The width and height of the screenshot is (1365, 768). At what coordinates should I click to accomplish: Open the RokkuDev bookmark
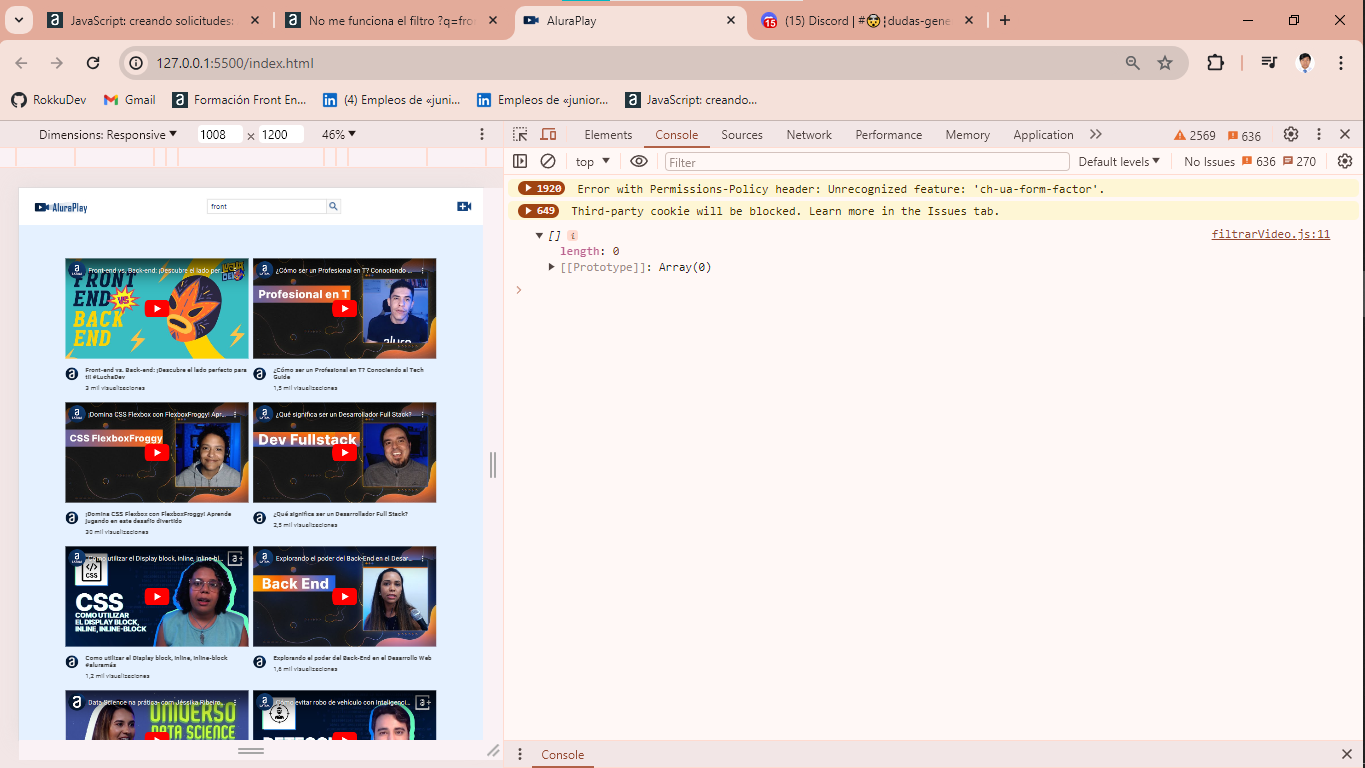(49, 100)
